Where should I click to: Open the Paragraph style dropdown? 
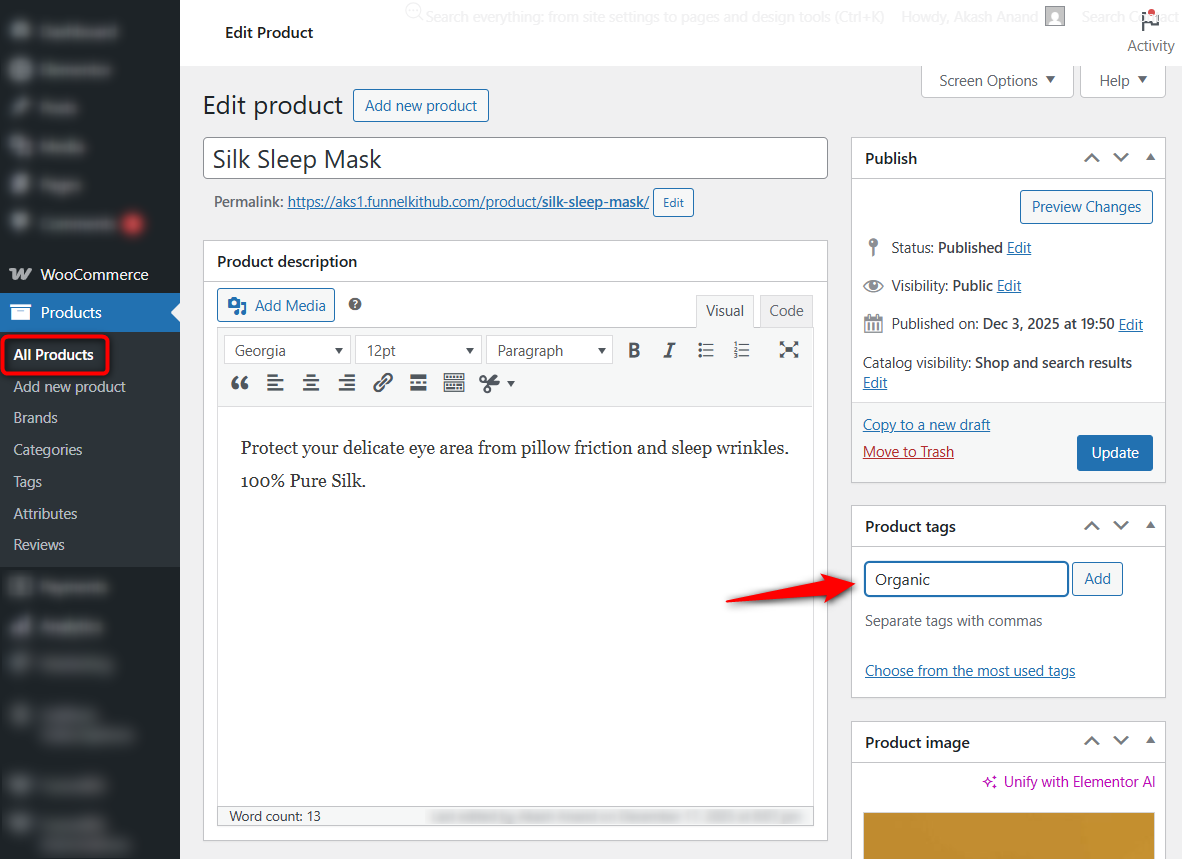pos(548,349)
